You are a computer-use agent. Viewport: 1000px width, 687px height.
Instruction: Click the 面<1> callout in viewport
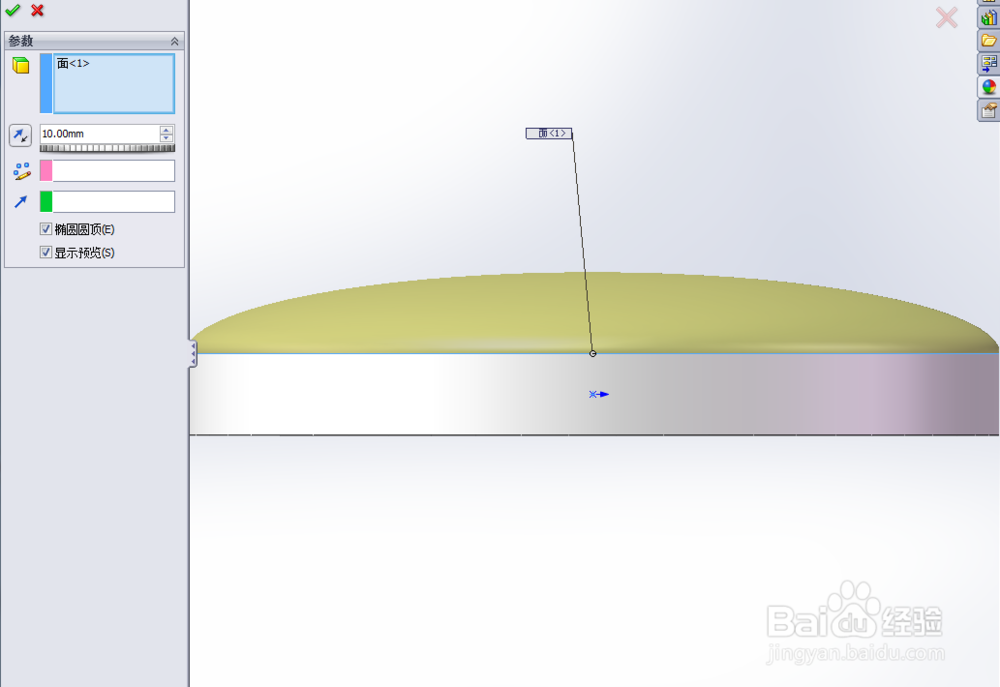tap(549, 133)
